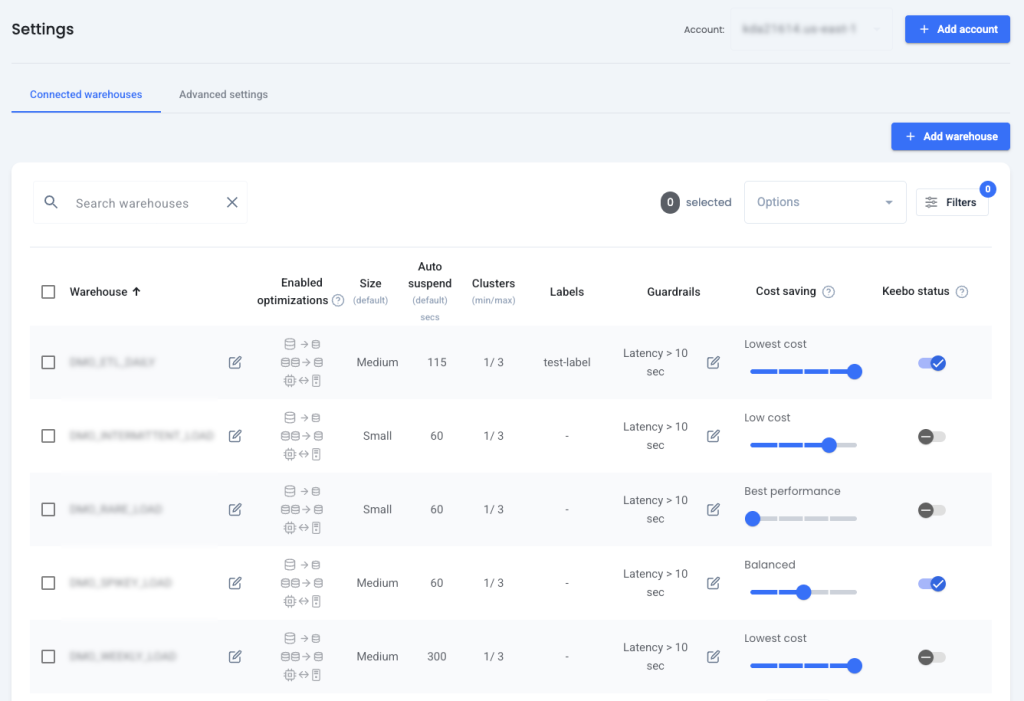
Task: Click the Add warehouse button
Action: tap(950, 137)
